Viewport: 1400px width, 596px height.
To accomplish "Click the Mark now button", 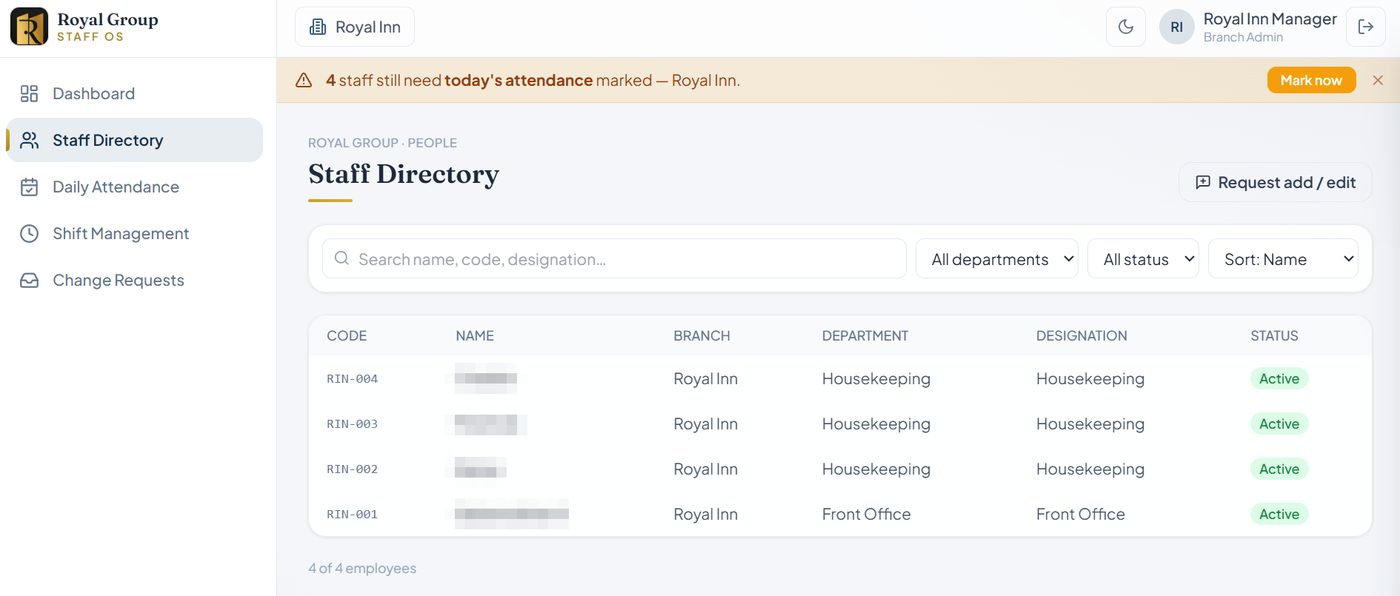I will point(1311,80).
